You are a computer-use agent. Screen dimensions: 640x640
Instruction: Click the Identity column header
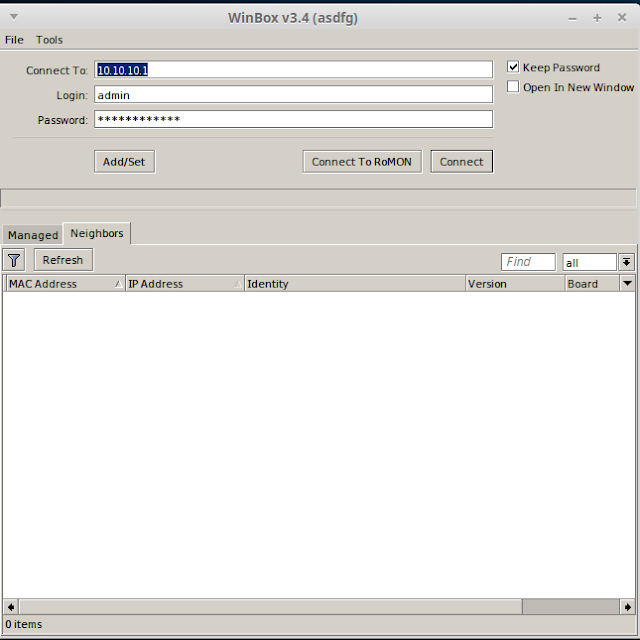(x=355, y=284)
